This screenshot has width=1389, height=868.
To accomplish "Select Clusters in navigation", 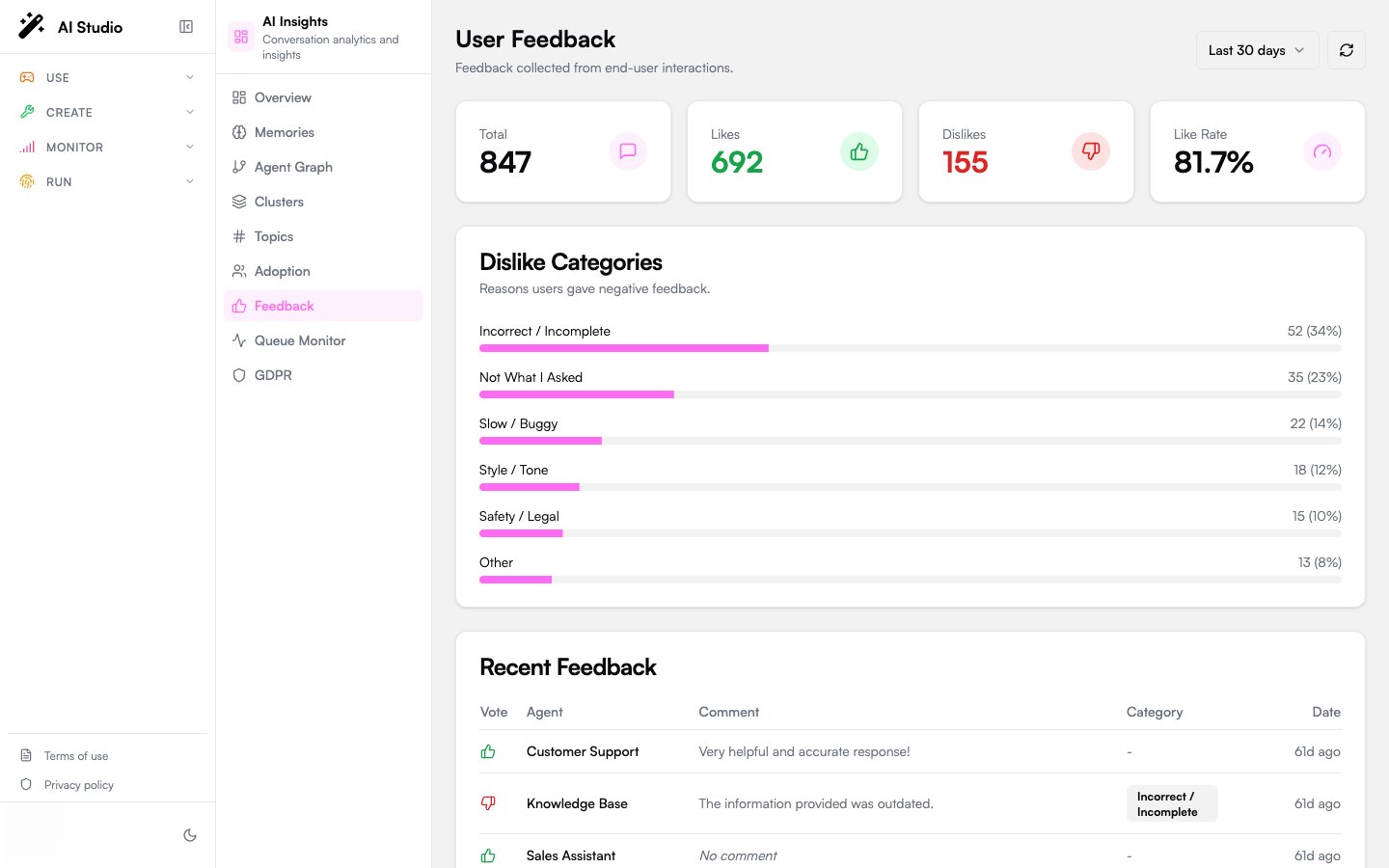I will 323,202.
